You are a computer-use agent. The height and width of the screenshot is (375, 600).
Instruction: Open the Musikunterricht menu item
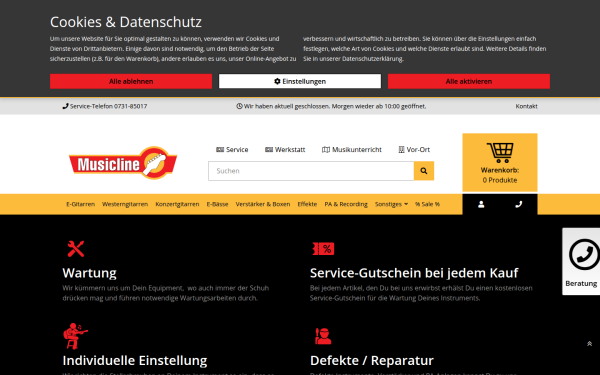[352, 150]
